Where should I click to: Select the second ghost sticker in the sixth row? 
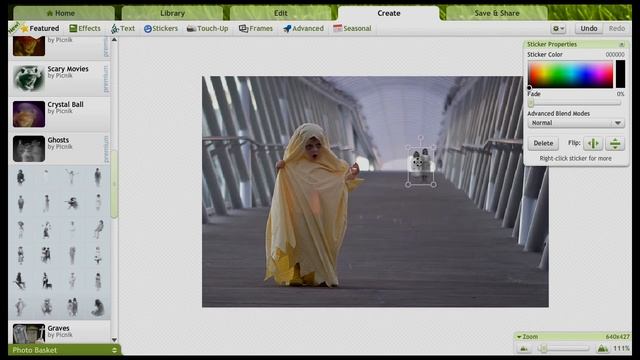point(46,307)
